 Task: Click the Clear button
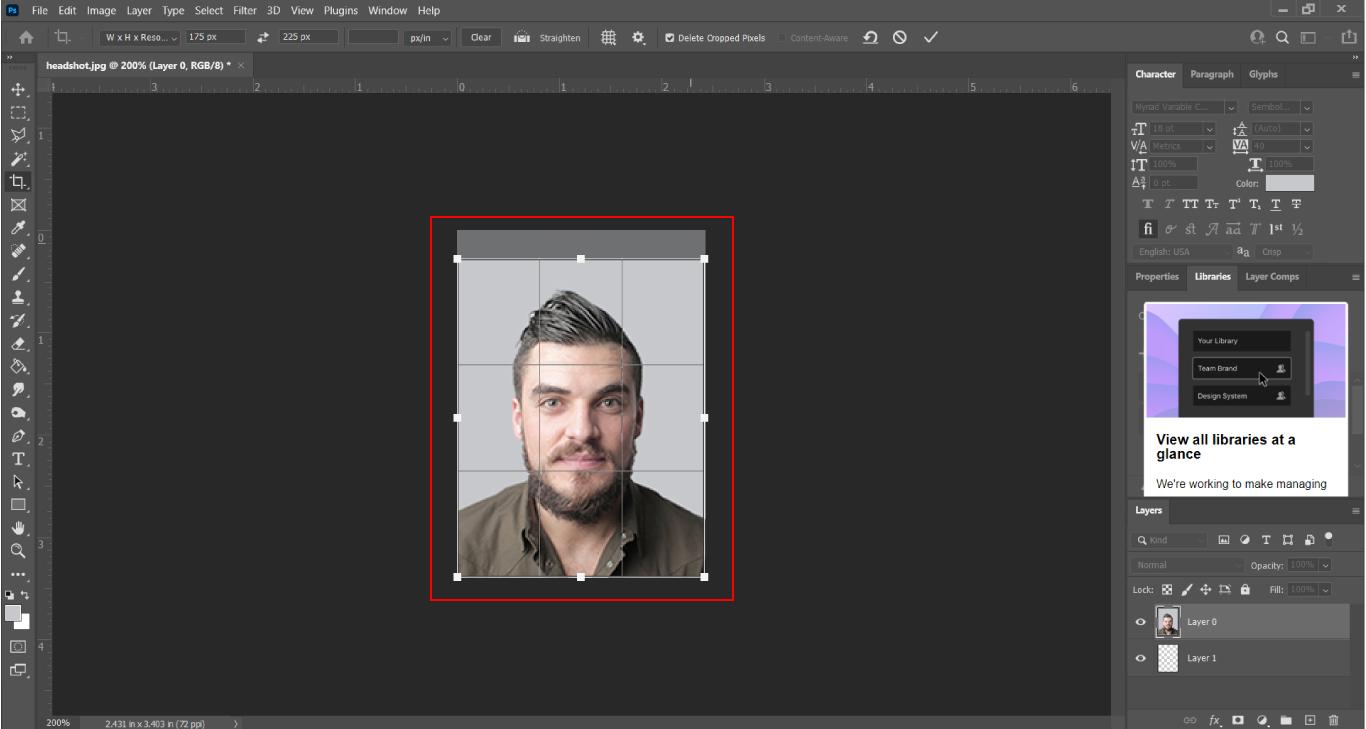click(x=481, y=37)
